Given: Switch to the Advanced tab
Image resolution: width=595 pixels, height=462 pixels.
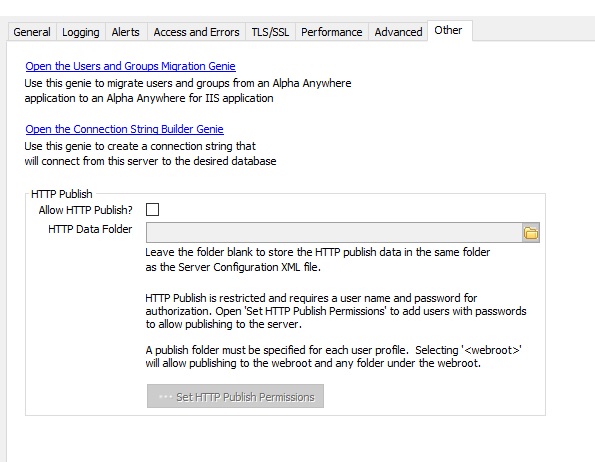Looking at the screenshot, I should pos(398,32).
